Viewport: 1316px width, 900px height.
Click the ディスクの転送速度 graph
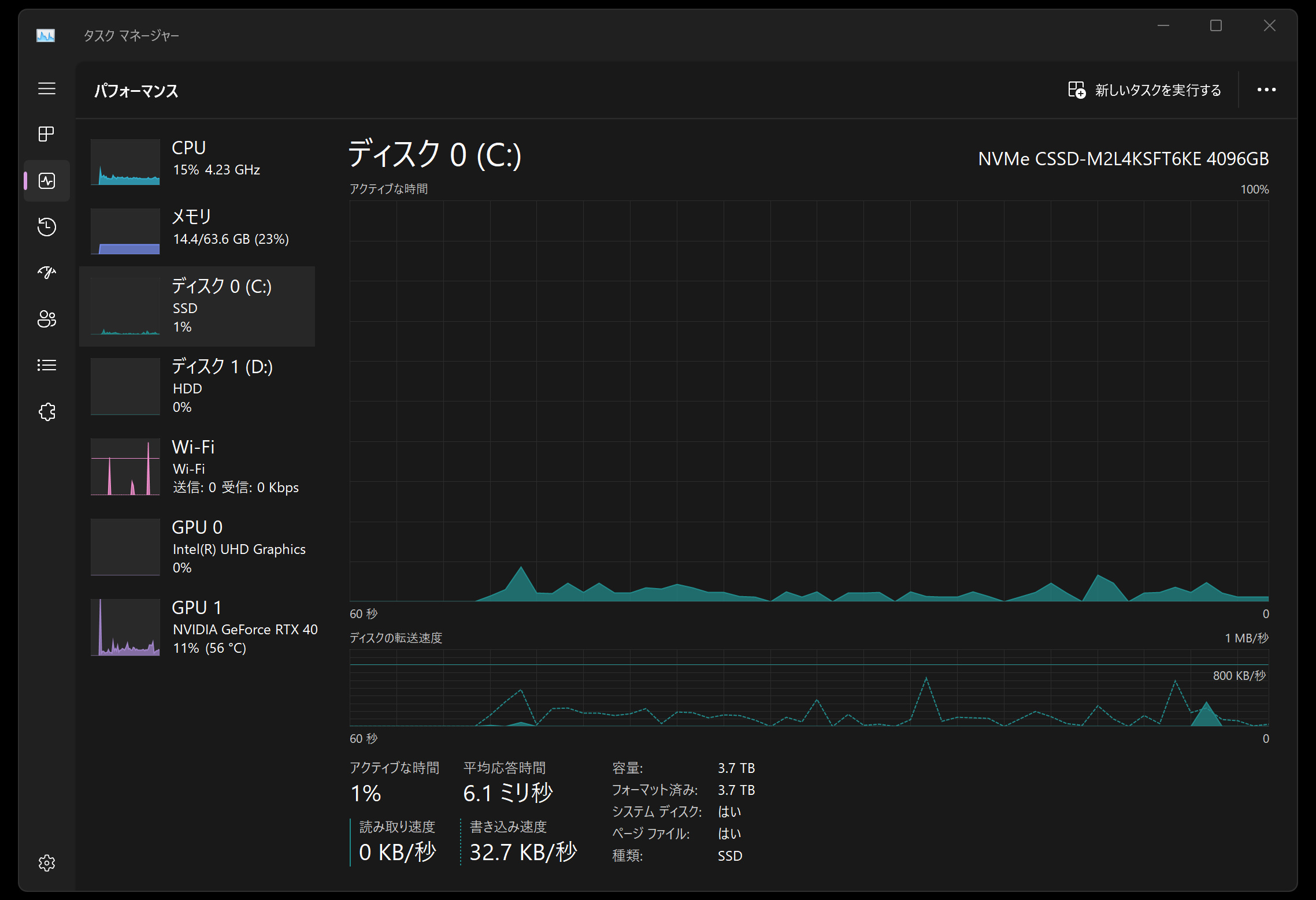point(809,688)
